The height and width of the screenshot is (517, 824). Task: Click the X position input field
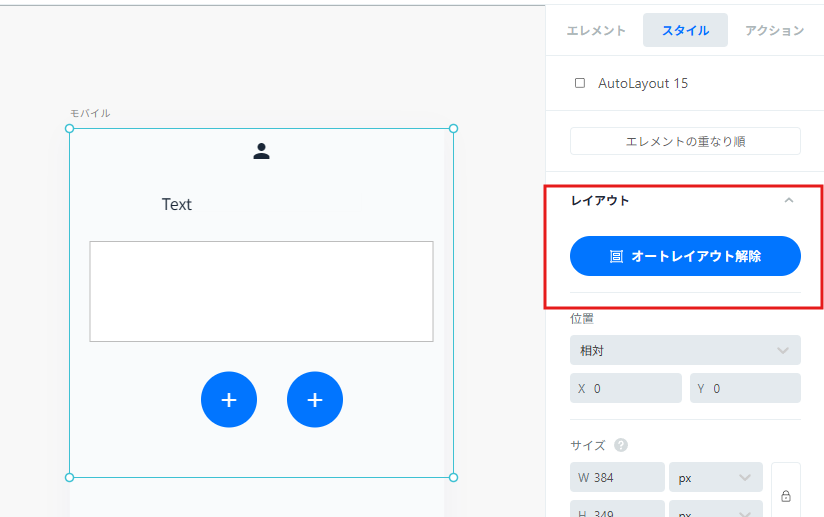coord(625,388)
